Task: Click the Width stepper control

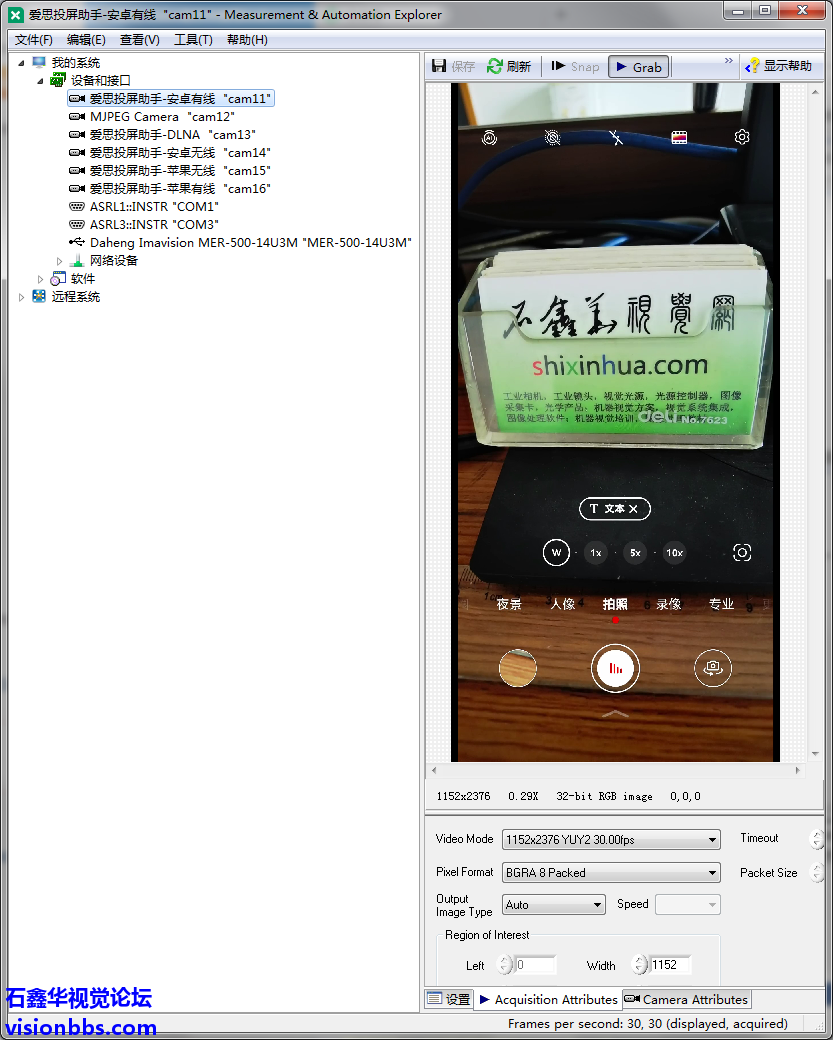Action: point(639,965)
